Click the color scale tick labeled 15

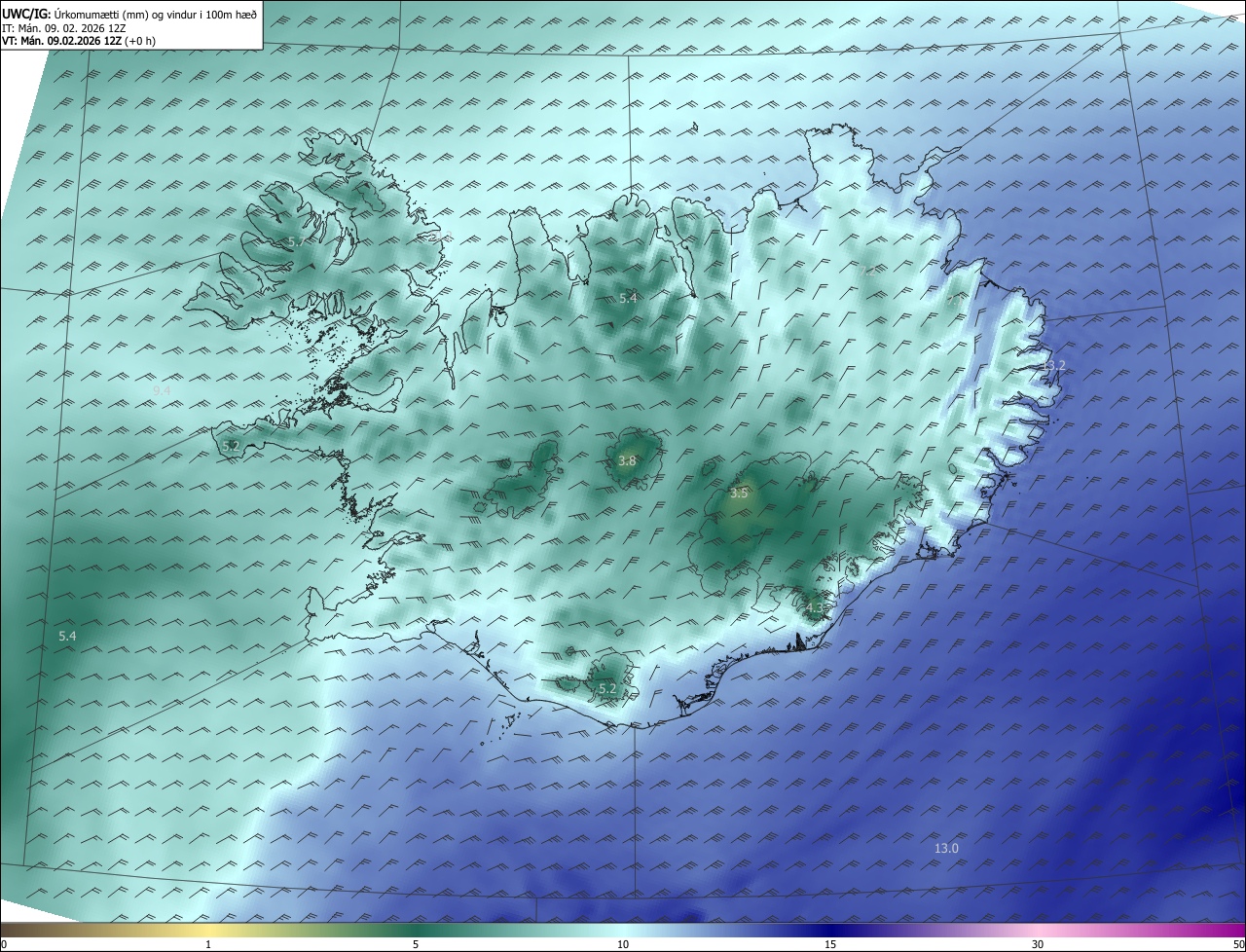[x=830, y=944]
